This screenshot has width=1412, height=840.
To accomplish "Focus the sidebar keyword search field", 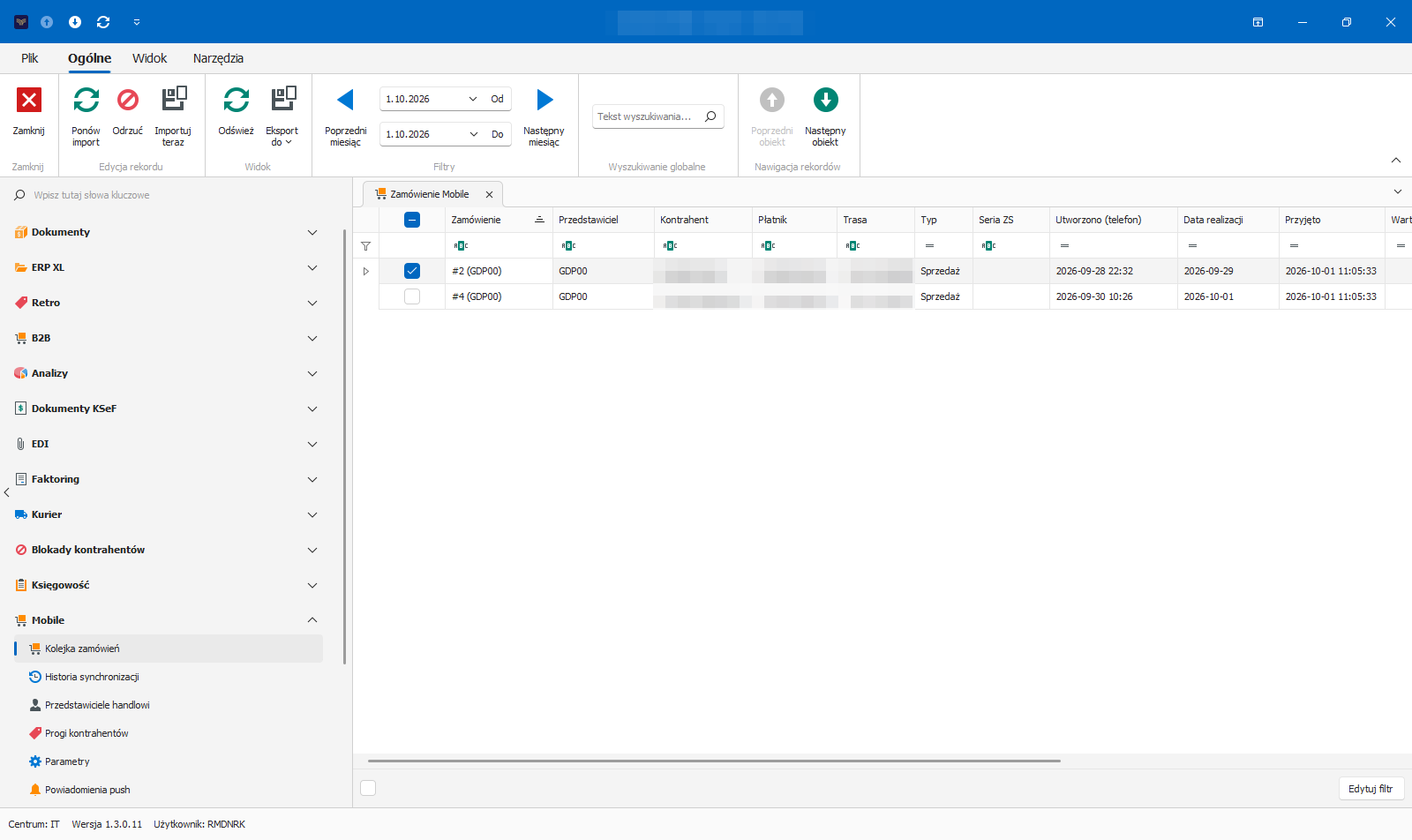I will (176, 195).
